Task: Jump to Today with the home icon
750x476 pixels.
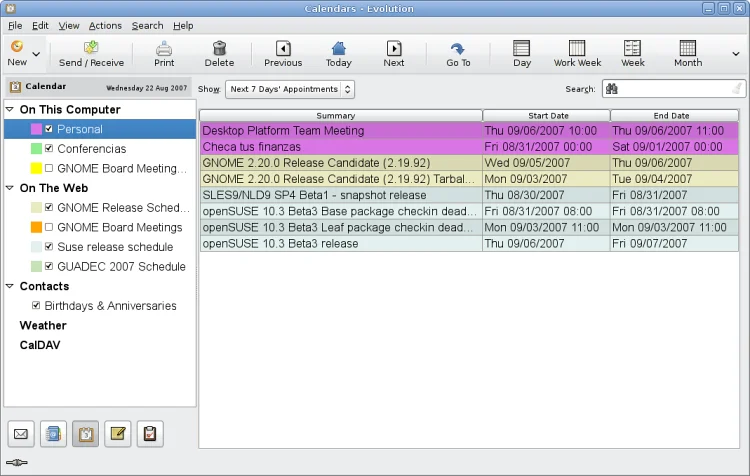Action: (x=339, y=48)
